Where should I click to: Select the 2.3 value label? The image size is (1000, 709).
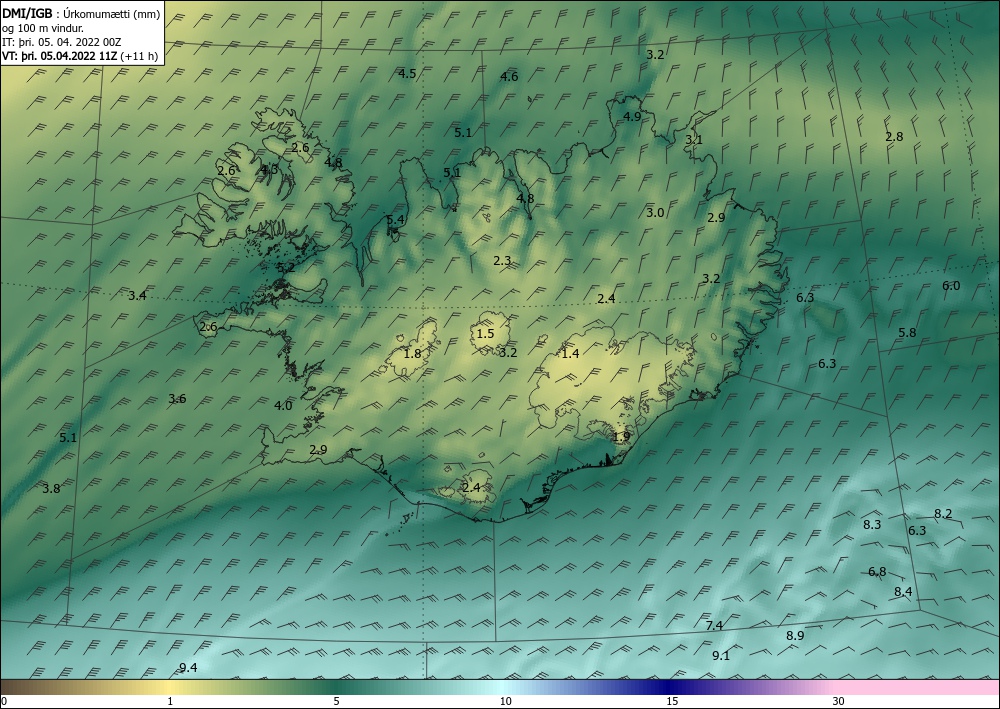[x=502, y=260]
